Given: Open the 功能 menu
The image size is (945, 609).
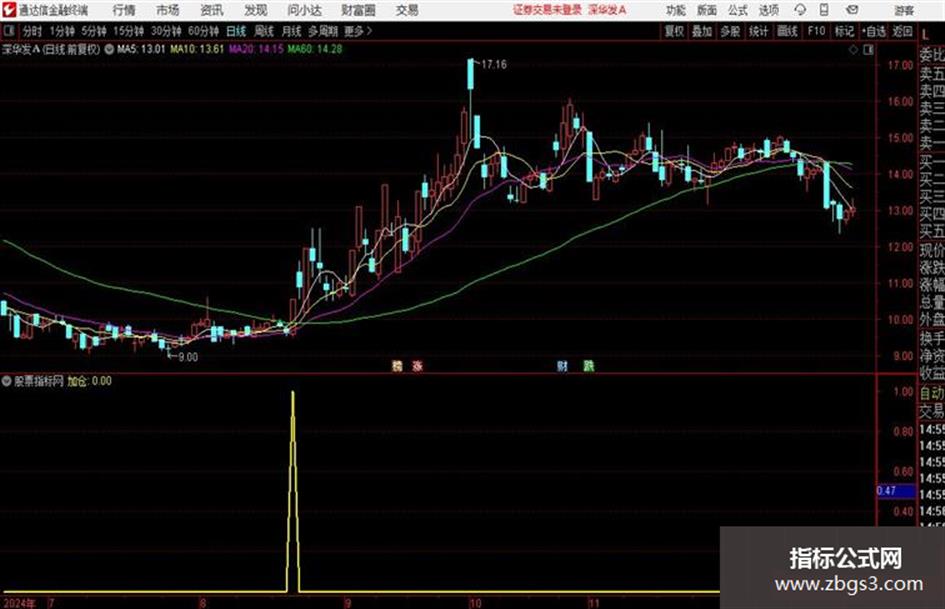Looking at the screenshot, I should coord(676,10).
